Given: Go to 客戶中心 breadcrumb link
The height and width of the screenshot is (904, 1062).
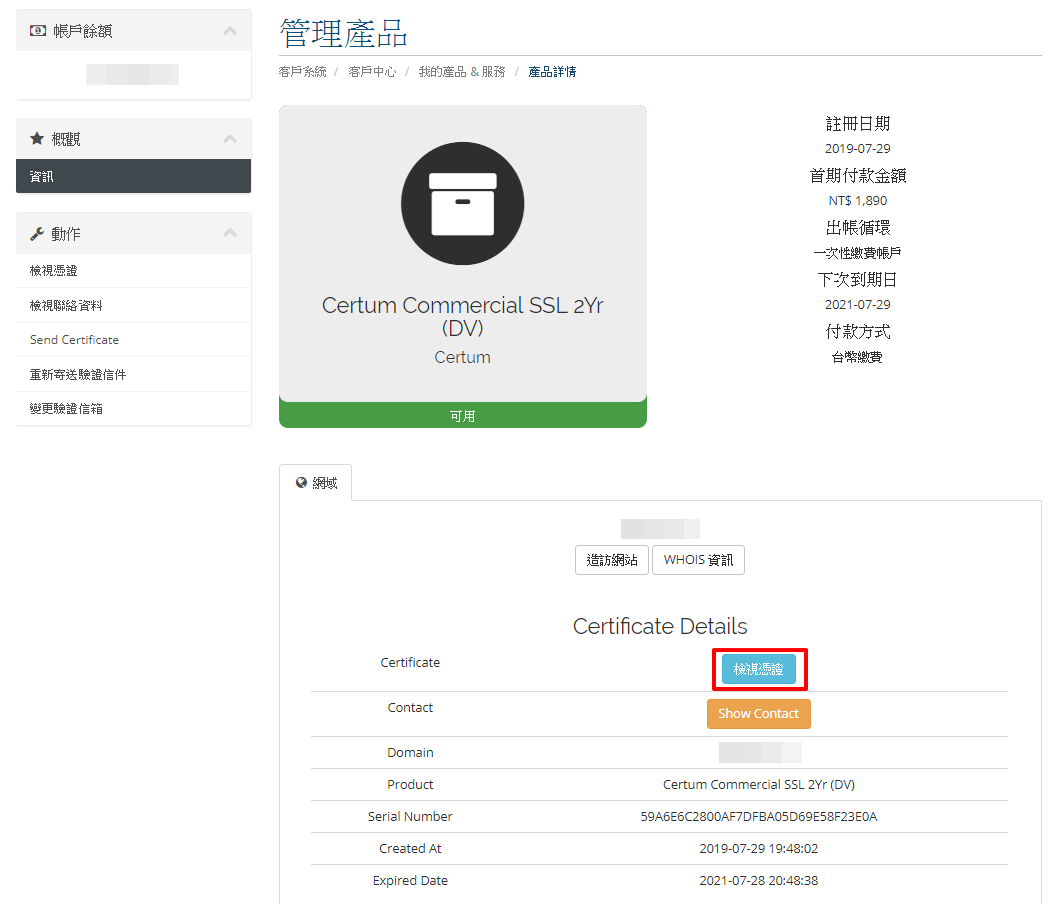Looking at the screenshot, I should 372,72.
